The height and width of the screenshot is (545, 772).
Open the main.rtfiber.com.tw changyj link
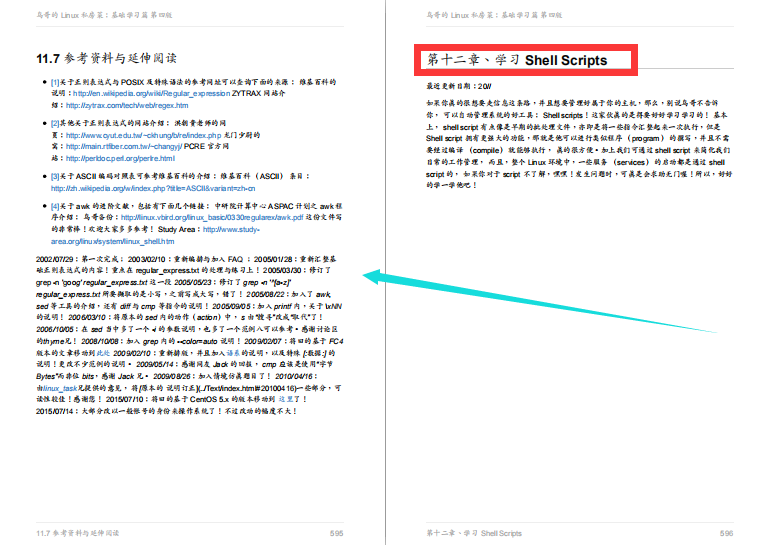click(124, 146)
